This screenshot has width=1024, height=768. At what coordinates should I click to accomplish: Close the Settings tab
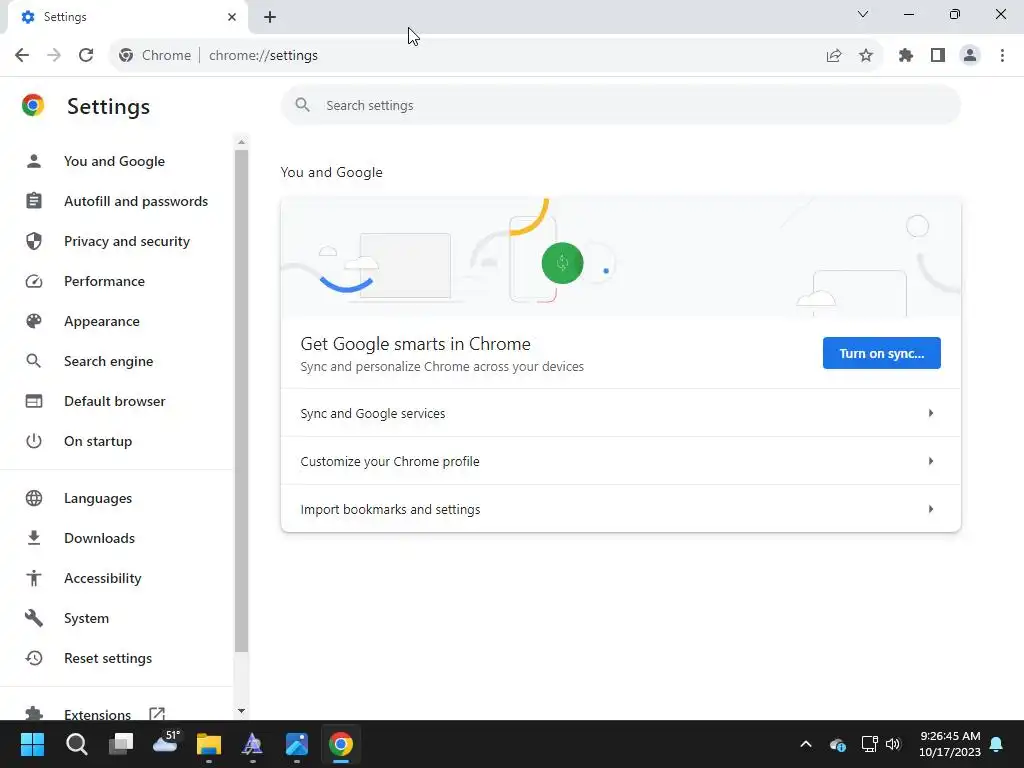click(x=232, y=17)
